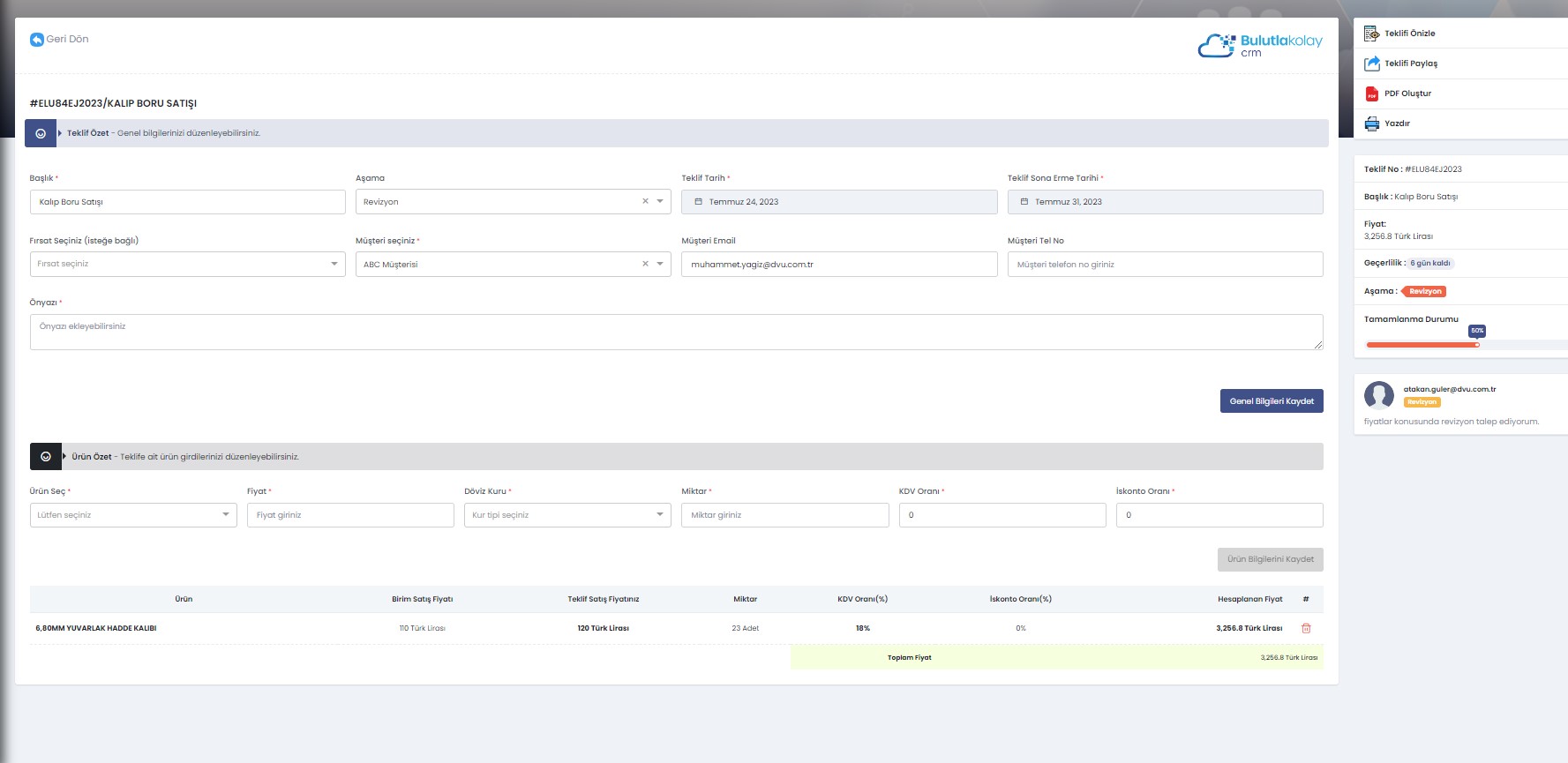This screenshot has width=1568, height=763.
Task: Click the Bulutlakolay CRM logo
Action: click(1259, 45)
